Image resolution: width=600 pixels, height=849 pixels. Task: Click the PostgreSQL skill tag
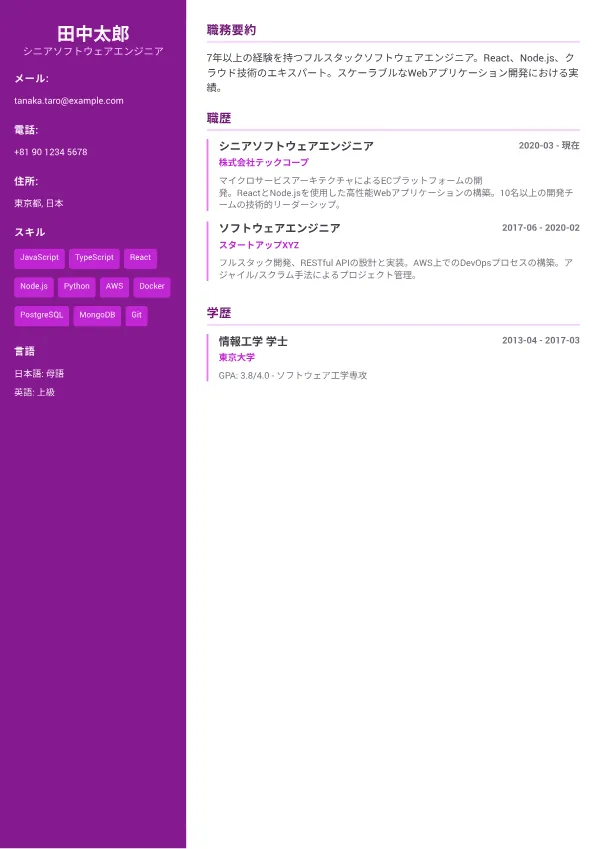41,315
